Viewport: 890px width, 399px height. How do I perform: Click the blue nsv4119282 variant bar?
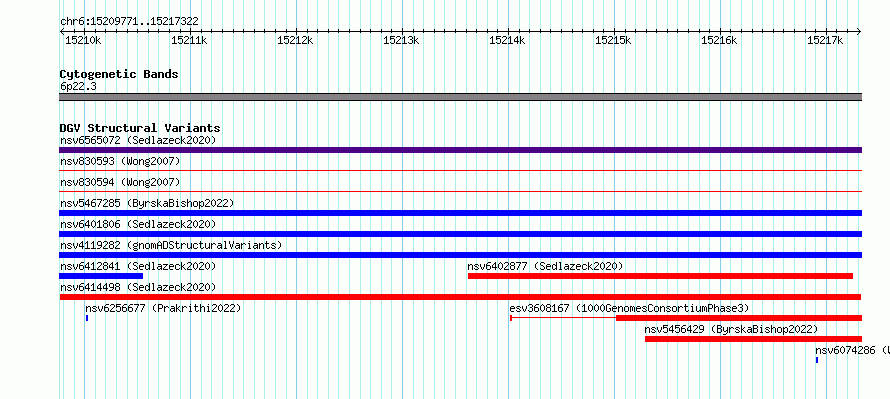click(460, 255)
